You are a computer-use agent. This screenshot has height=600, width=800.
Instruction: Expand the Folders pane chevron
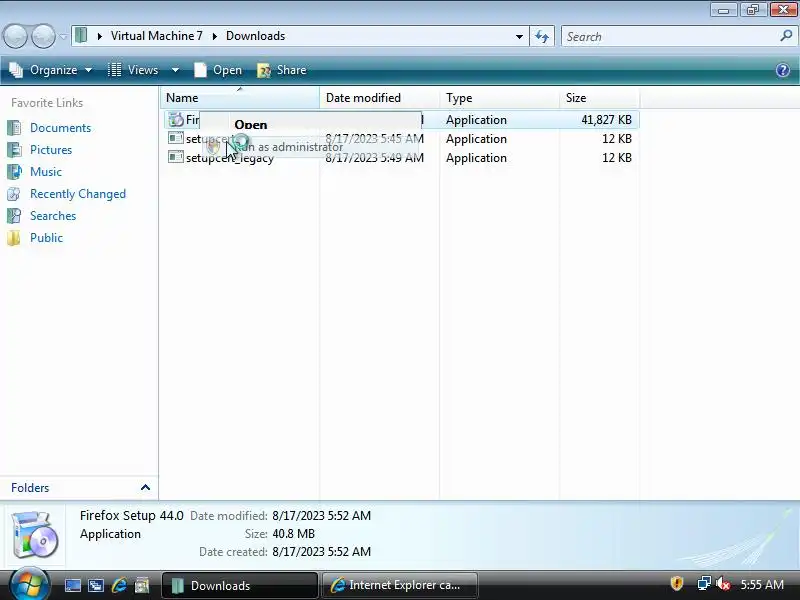point(145,487)
